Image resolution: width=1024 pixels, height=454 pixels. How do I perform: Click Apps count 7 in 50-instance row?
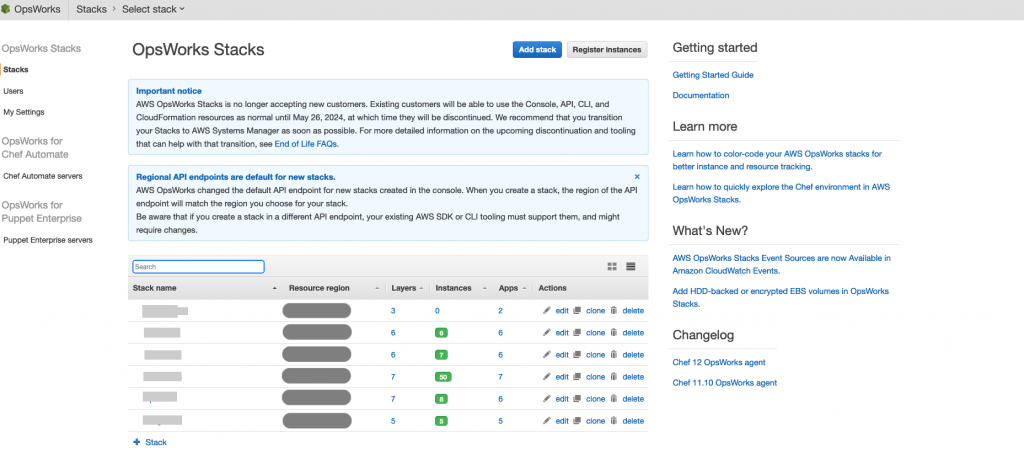(500, 377)
